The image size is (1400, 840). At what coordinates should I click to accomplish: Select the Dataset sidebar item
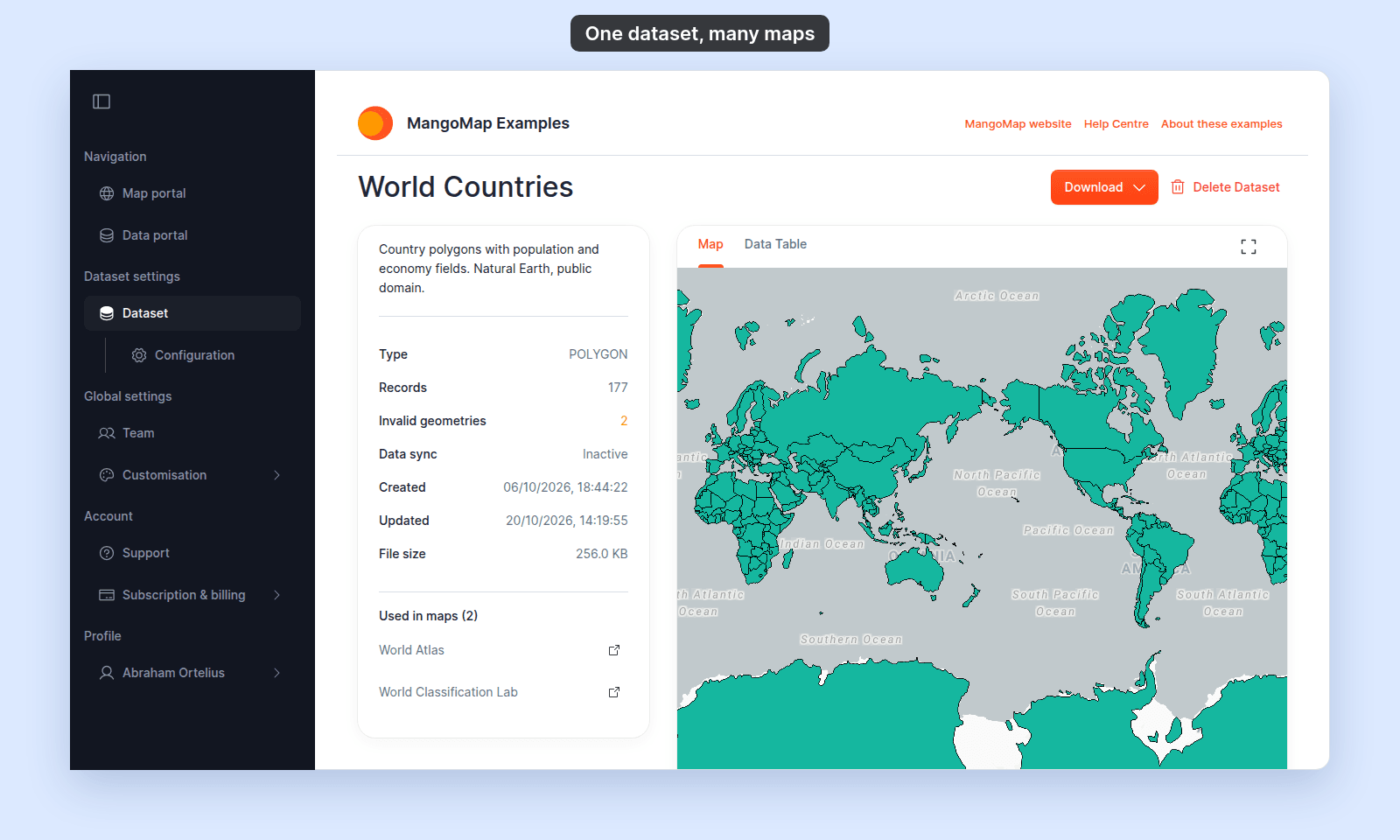tap(192, 313)
